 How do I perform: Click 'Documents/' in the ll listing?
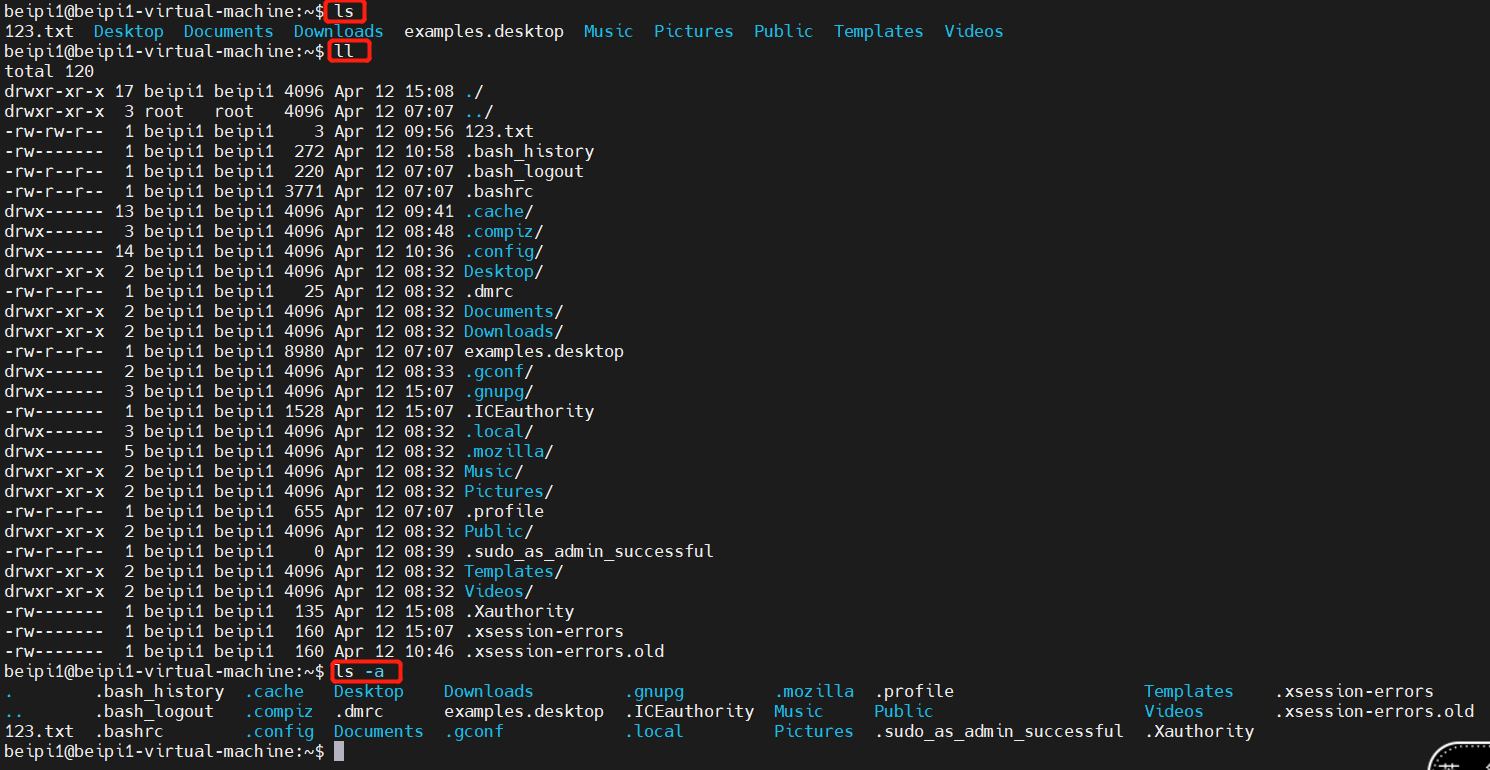514,311
